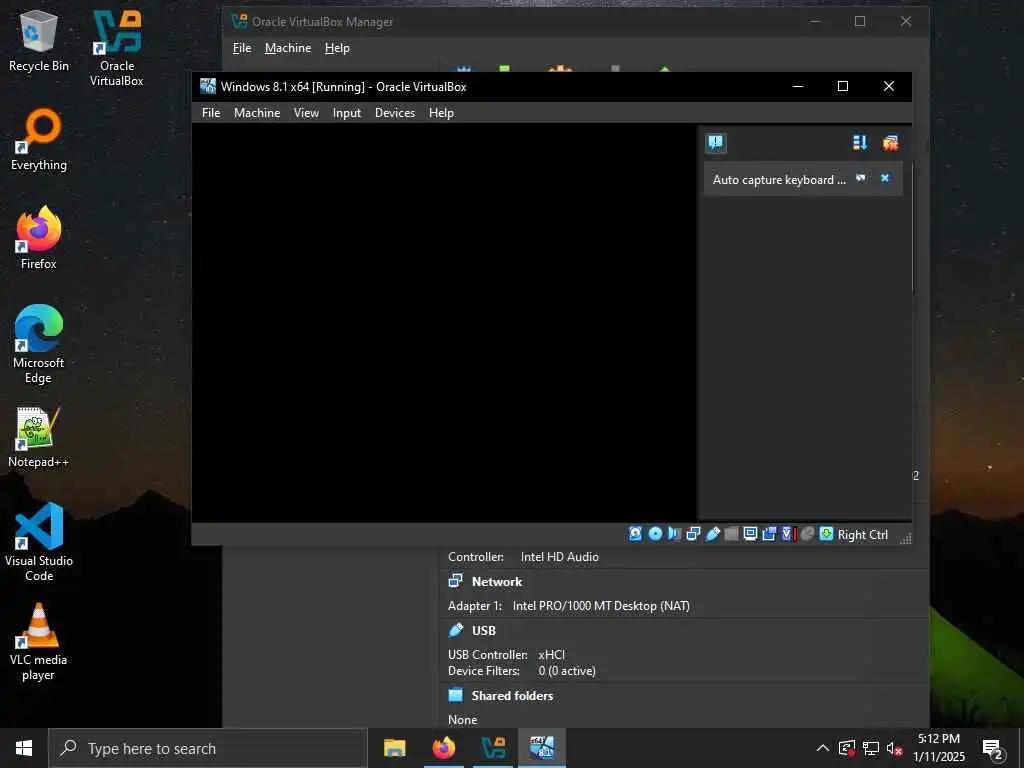The image size is (1024, 768).
Task: Dismiss the Auto capture keyboard notification
Action: 885,178
